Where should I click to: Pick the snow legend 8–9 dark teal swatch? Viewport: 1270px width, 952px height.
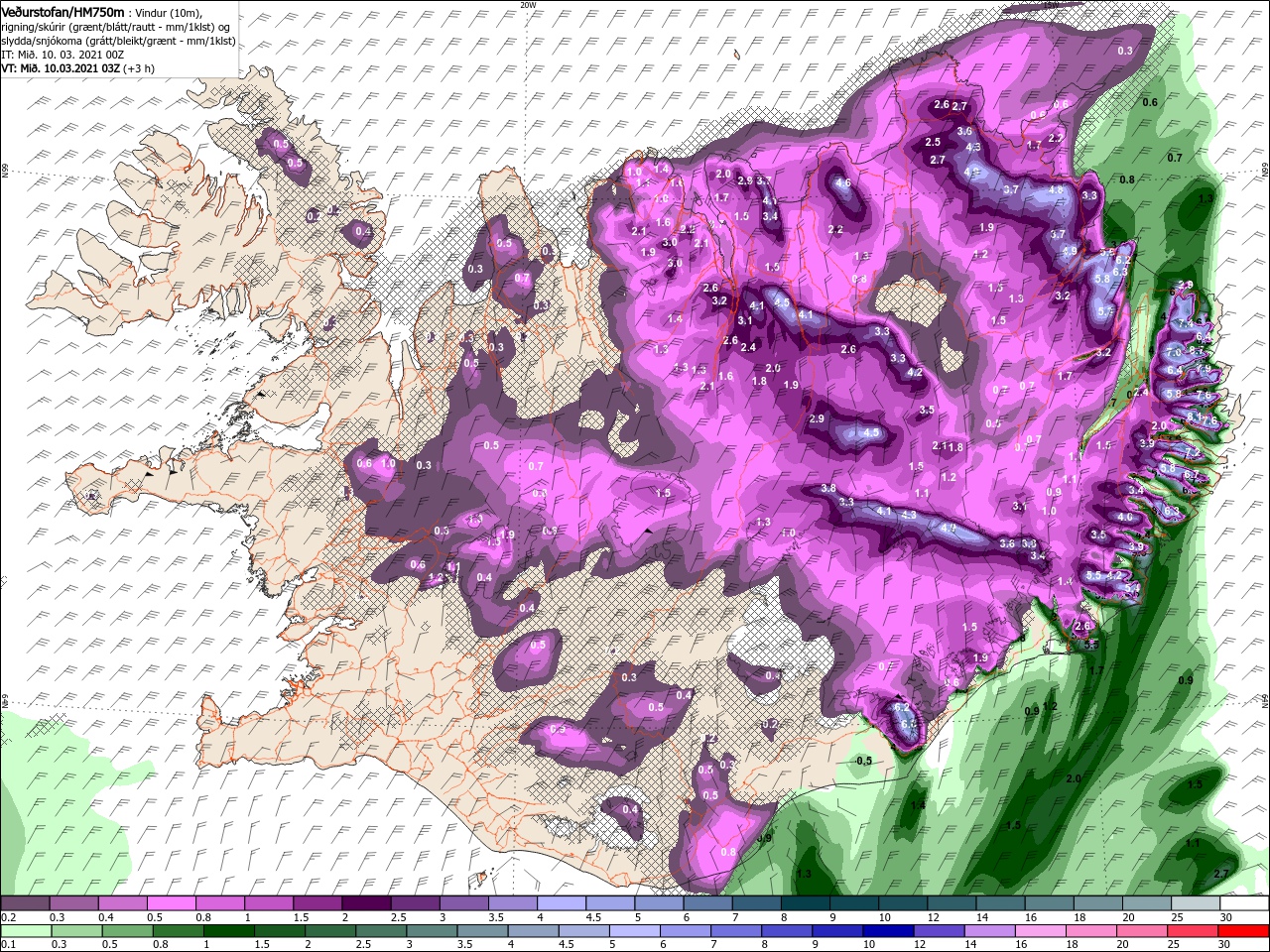coord(806,903)
